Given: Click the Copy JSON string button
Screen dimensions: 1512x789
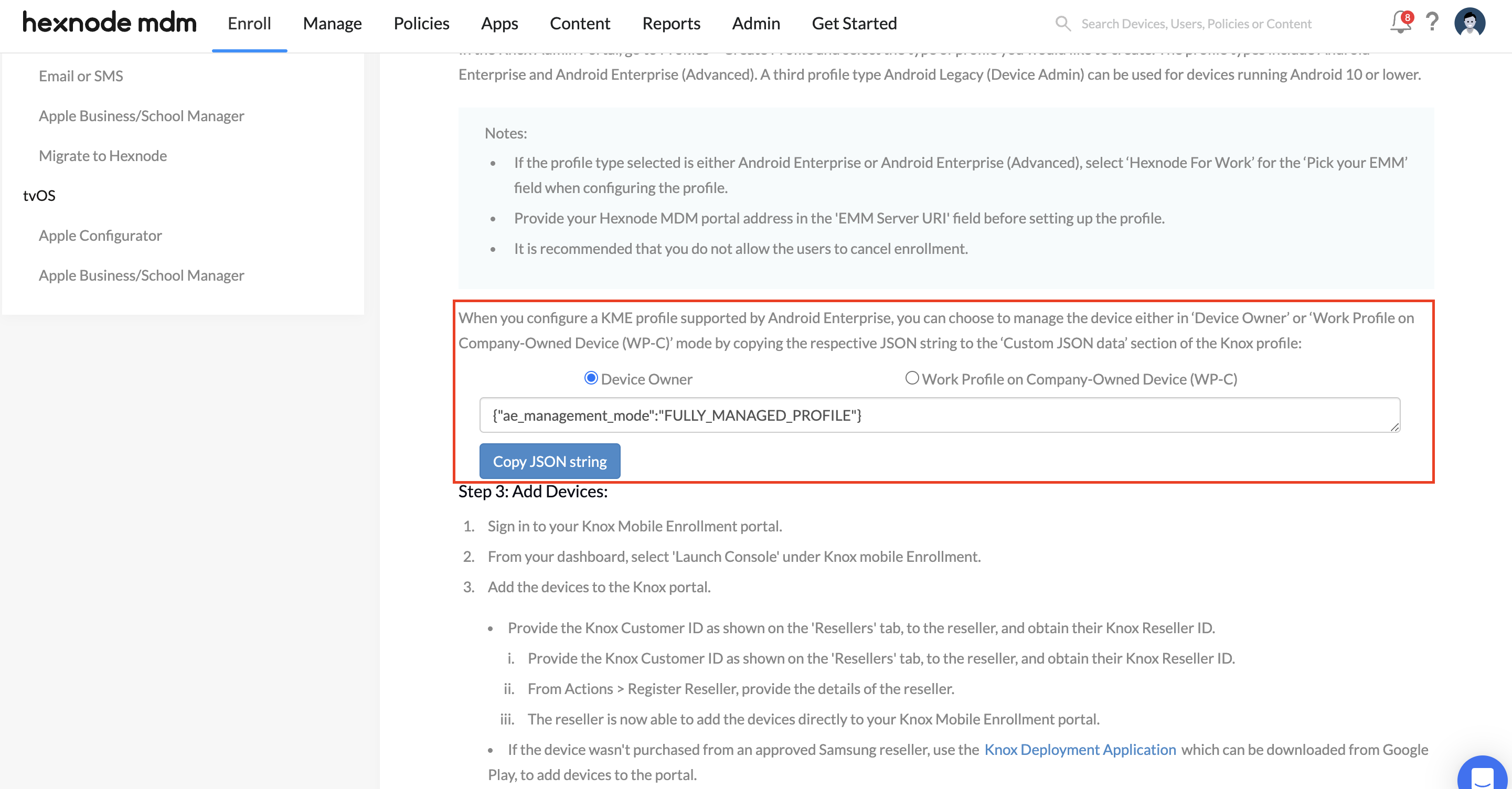Looking at the screenshot, I should click(x=550, y=462).
